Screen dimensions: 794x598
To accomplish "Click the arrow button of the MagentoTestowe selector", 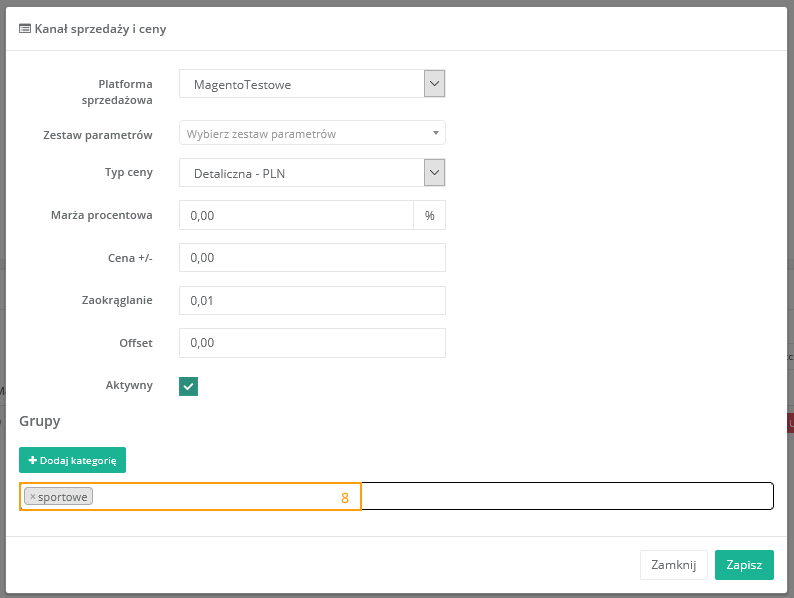I will pyautogui.click(x=434, y=84).
